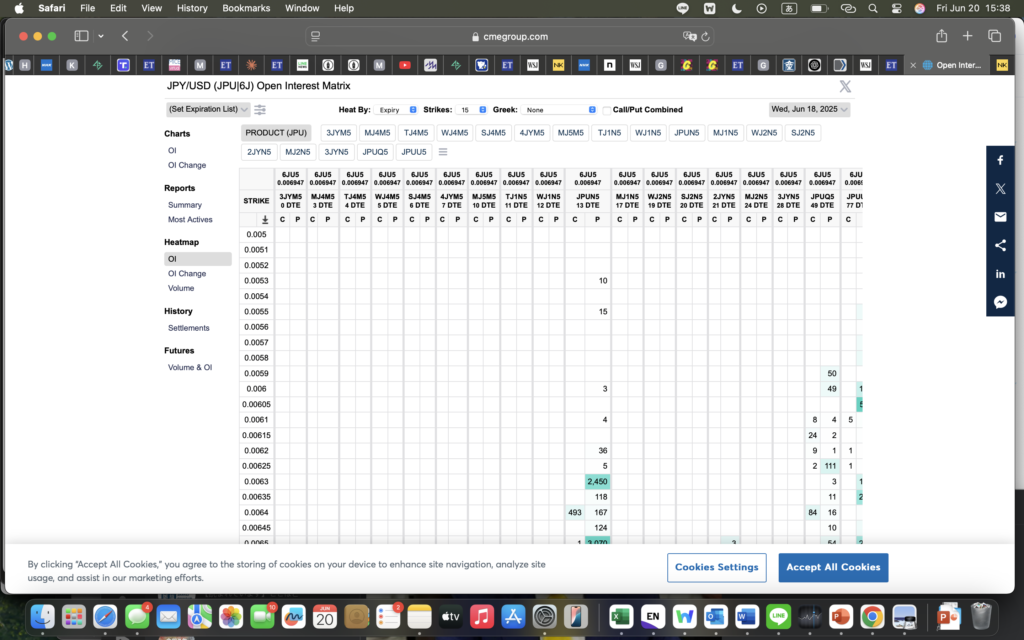Change the trade date Wed, Jun 18, 2025
This screenshot has width=1024, height=640.
click(809, 109)
